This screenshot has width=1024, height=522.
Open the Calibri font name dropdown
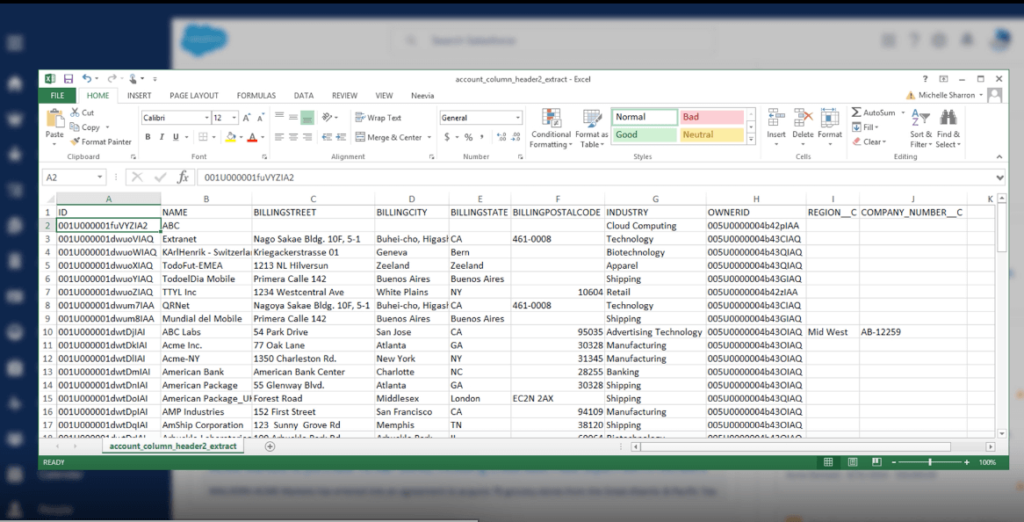tap(206, 118)
